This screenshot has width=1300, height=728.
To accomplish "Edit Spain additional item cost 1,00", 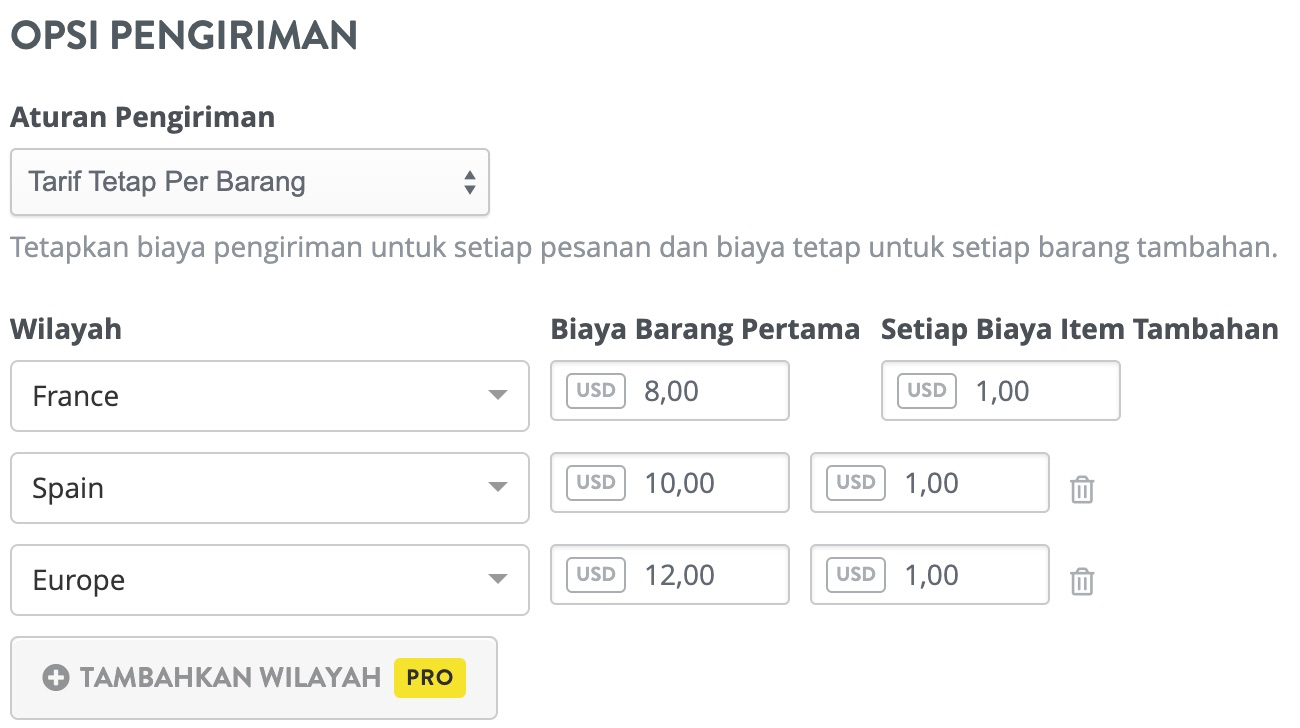I will click(930, 482).
